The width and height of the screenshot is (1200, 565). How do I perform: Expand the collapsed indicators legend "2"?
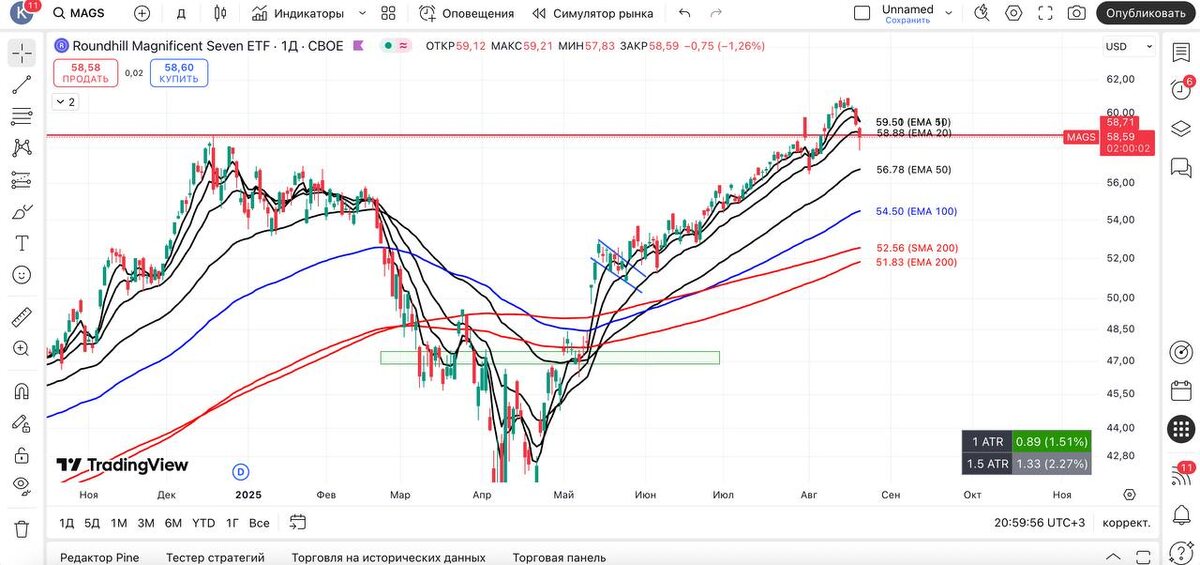[65, 102]
